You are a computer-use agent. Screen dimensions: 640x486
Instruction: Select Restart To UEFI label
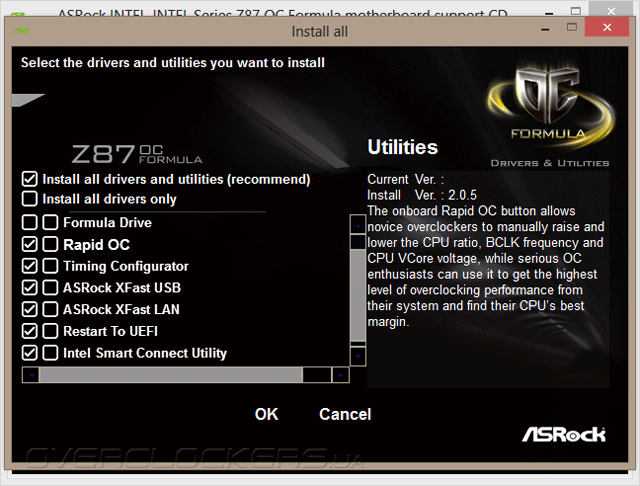pyautogui.click(x=110, y=331)
